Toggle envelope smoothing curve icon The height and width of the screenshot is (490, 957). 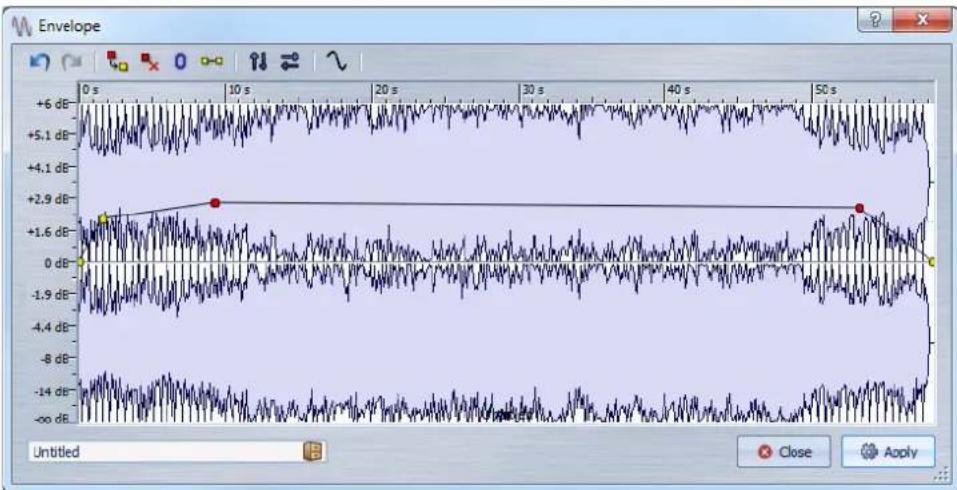[336, 61]
